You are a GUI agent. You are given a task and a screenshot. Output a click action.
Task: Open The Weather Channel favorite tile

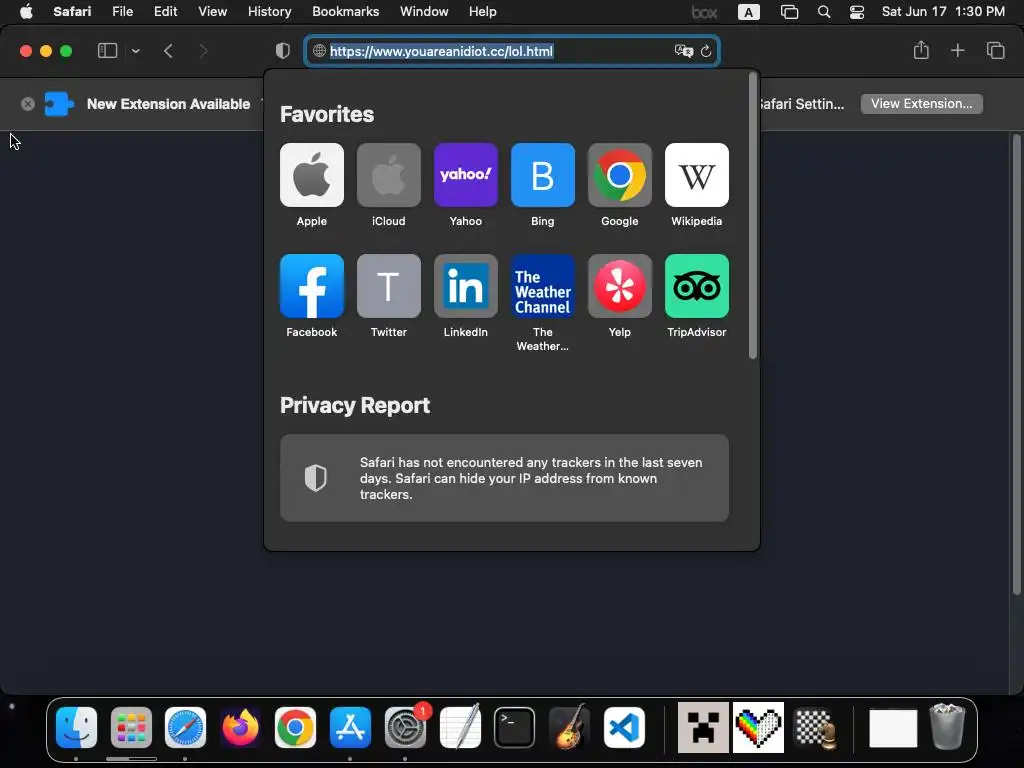543,286
